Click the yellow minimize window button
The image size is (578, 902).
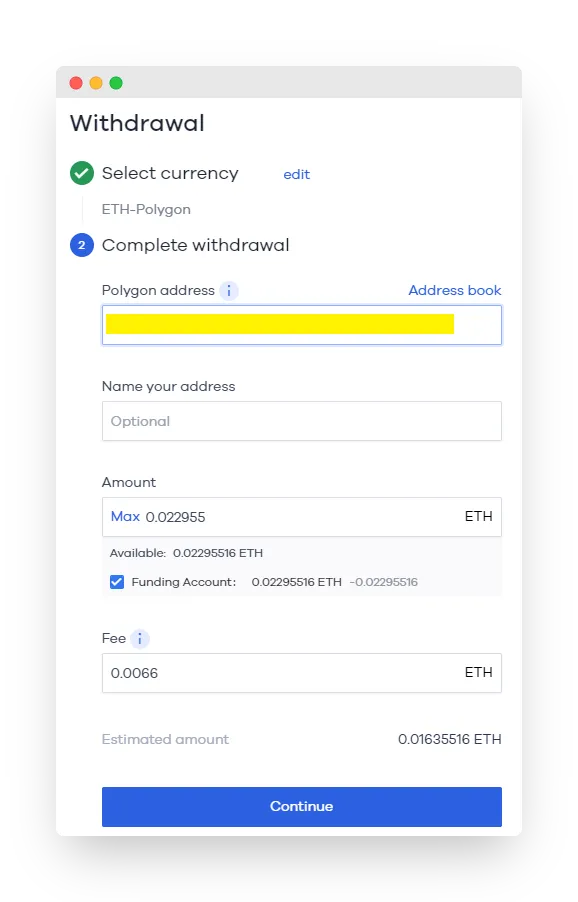[96, 83]
